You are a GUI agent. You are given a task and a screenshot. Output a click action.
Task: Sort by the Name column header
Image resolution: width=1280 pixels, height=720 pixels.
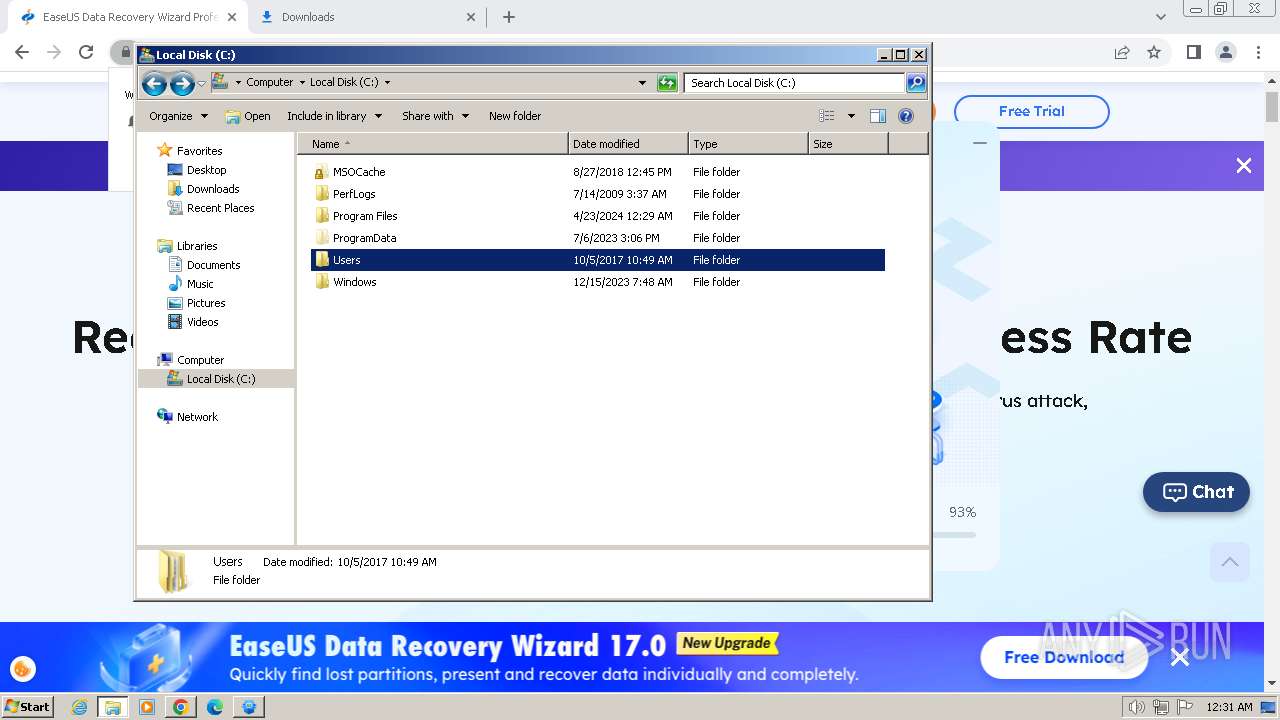point(433,144)
